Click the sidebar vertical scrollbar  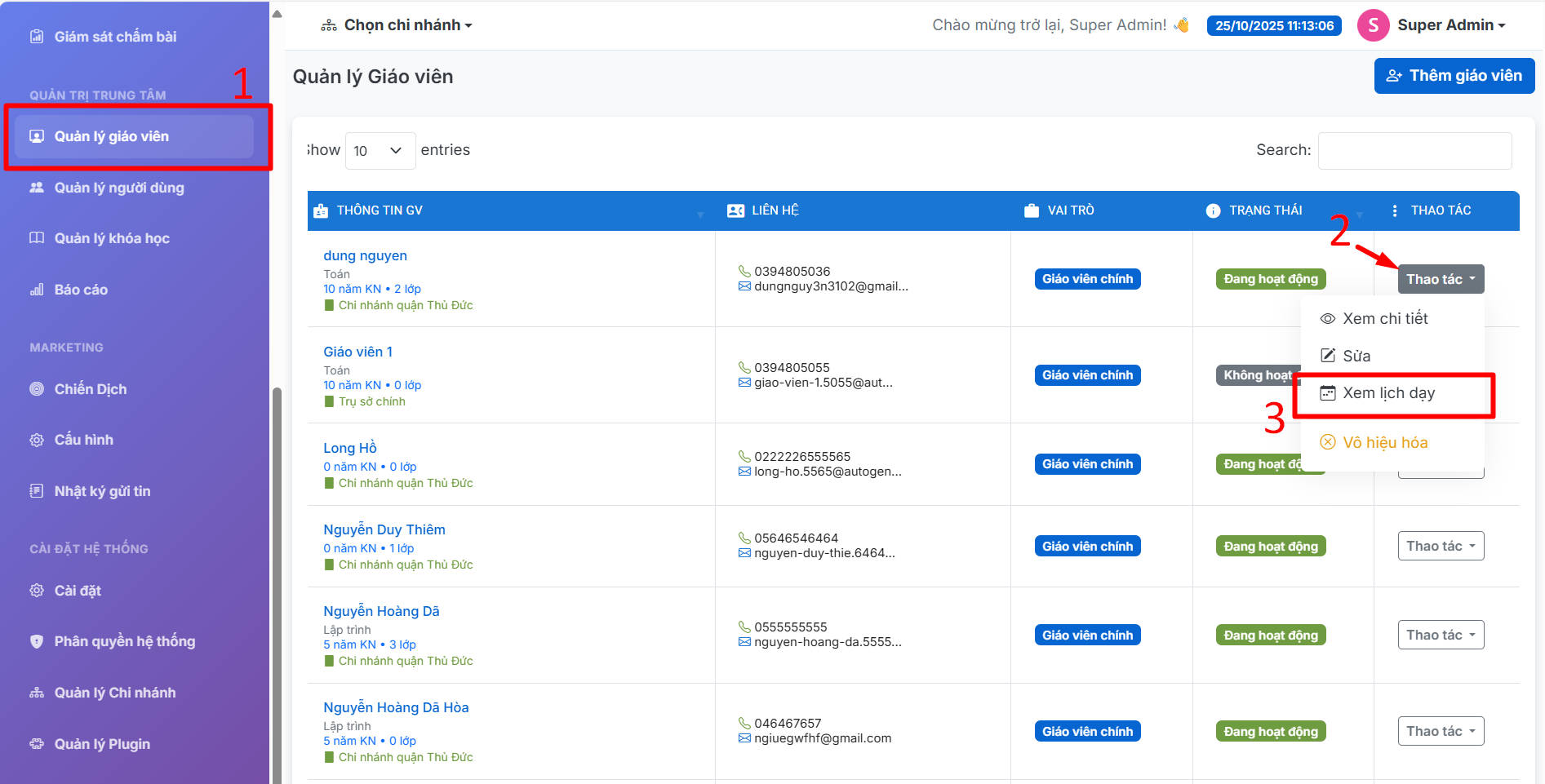pyautogui.click(x=277, y=571)
